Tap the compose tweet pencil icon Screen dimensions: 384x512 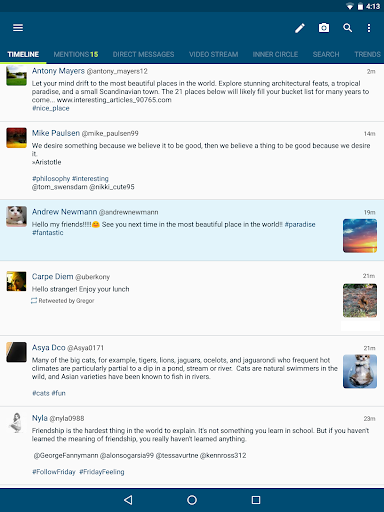300,28
